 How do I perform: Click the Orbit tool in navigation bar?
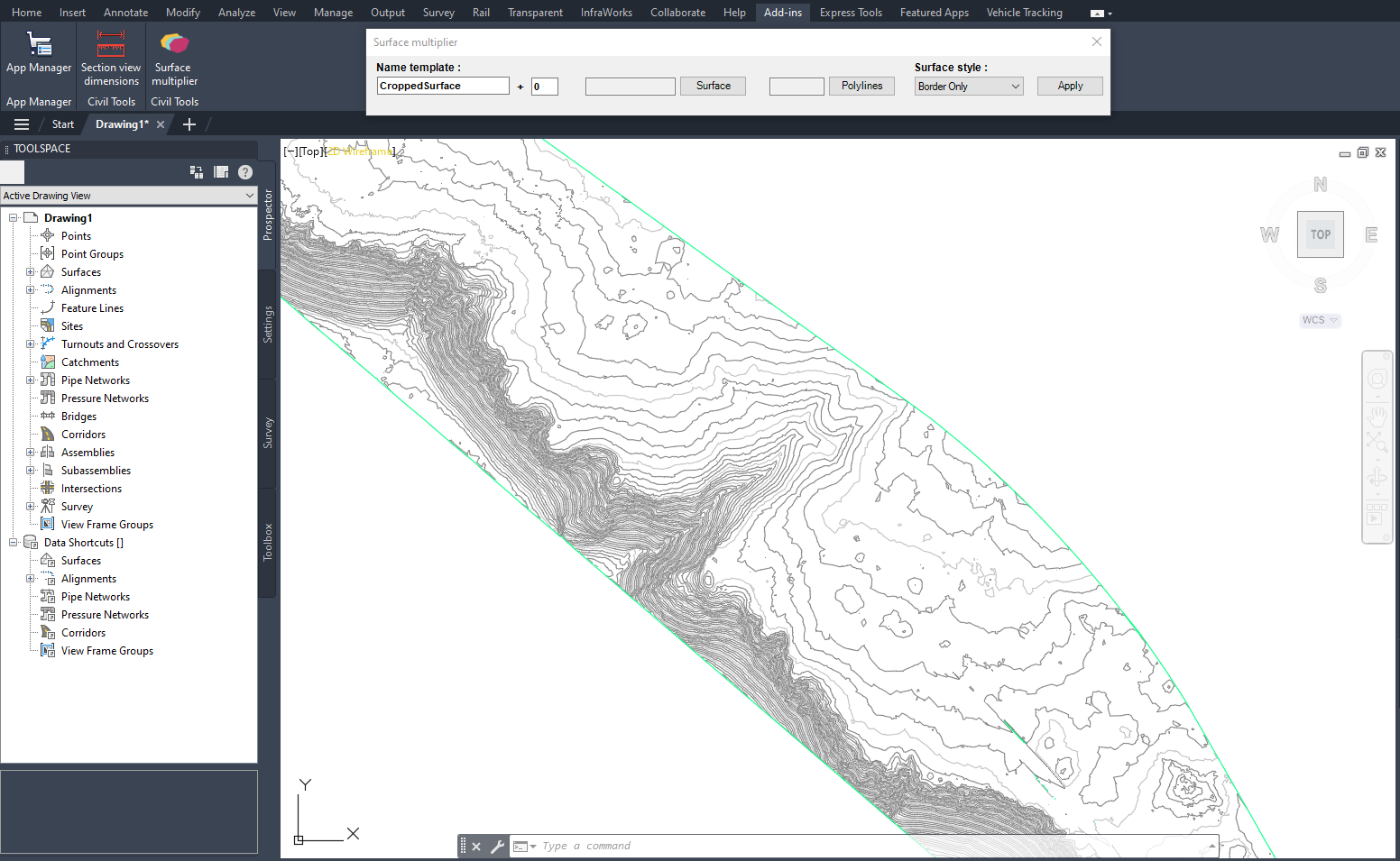(1377, 477)
